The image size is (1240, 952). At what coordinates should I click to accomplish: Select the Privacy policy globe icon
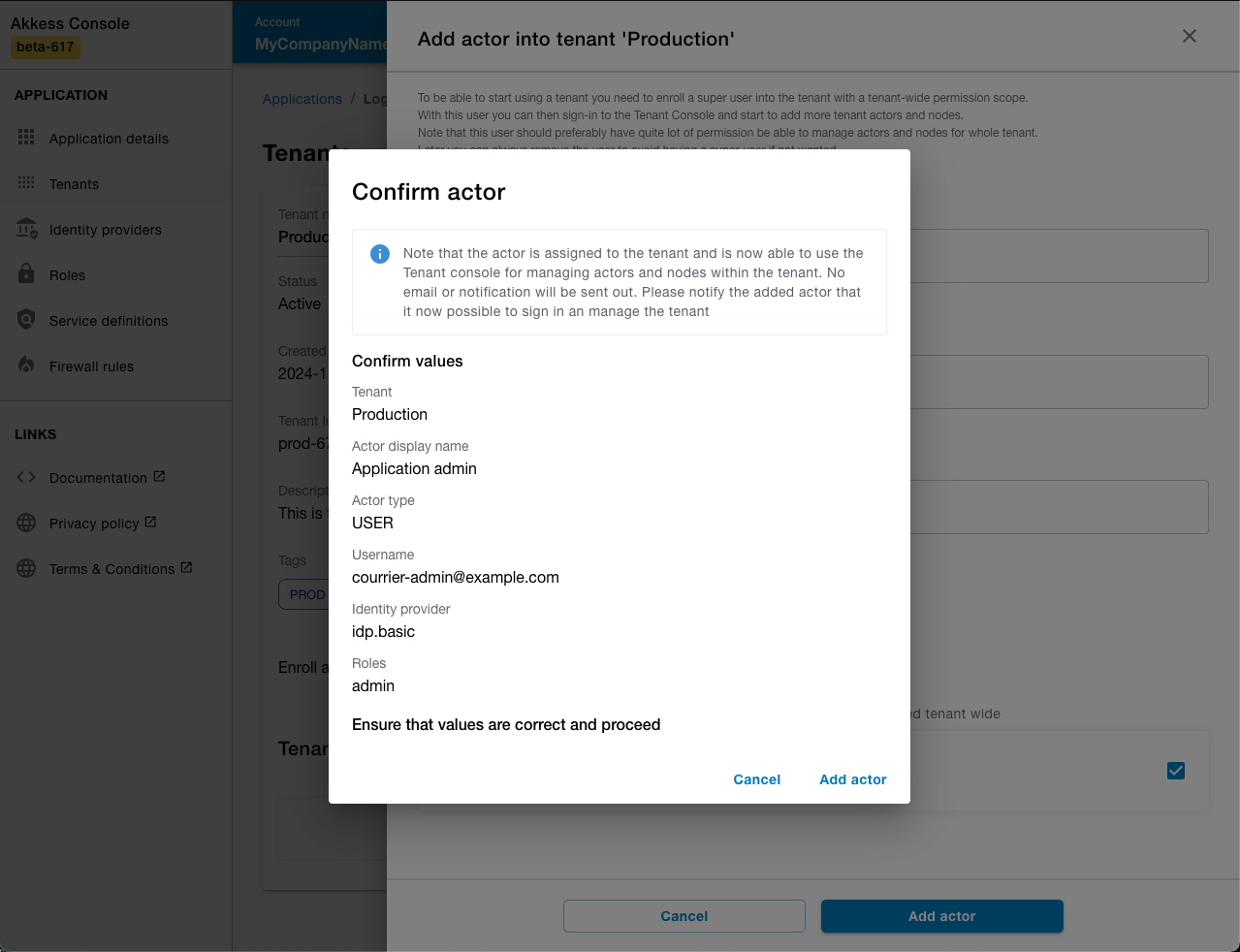pos(27,523)
